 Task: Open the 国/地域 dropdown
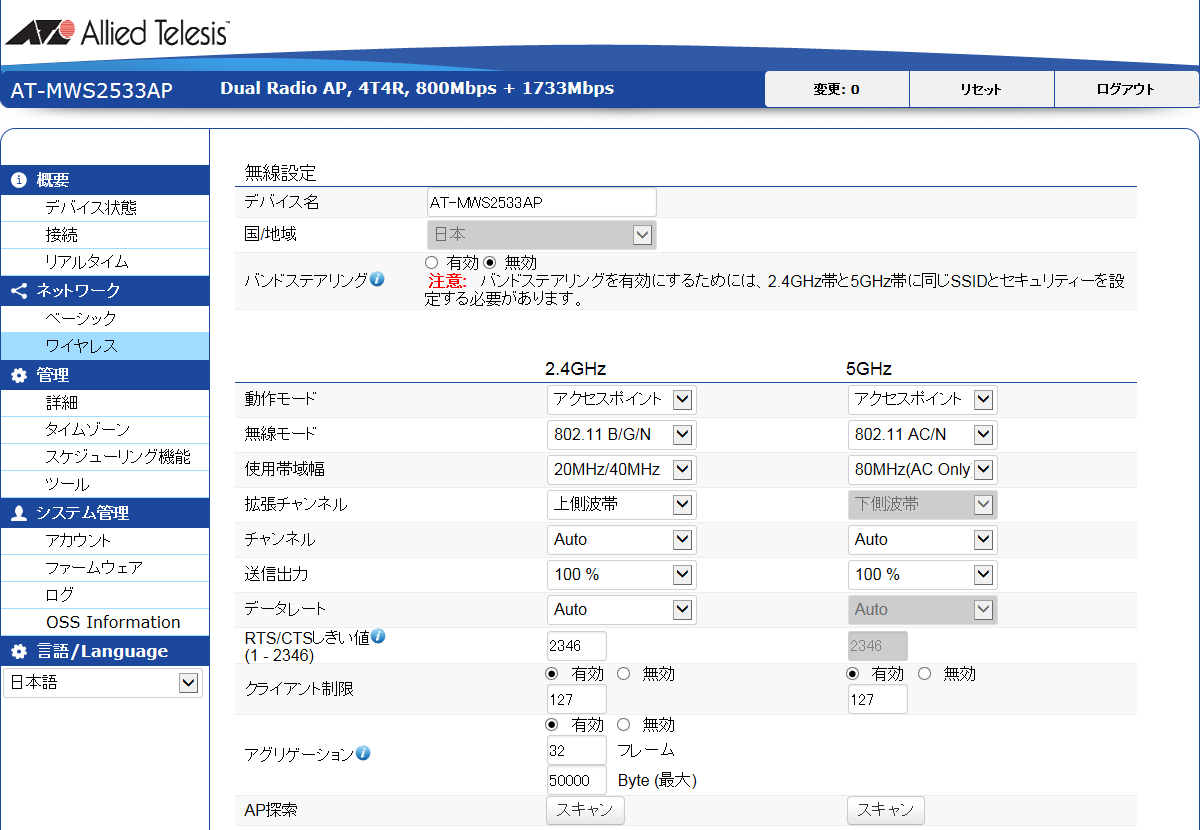[x=541, y=235]
